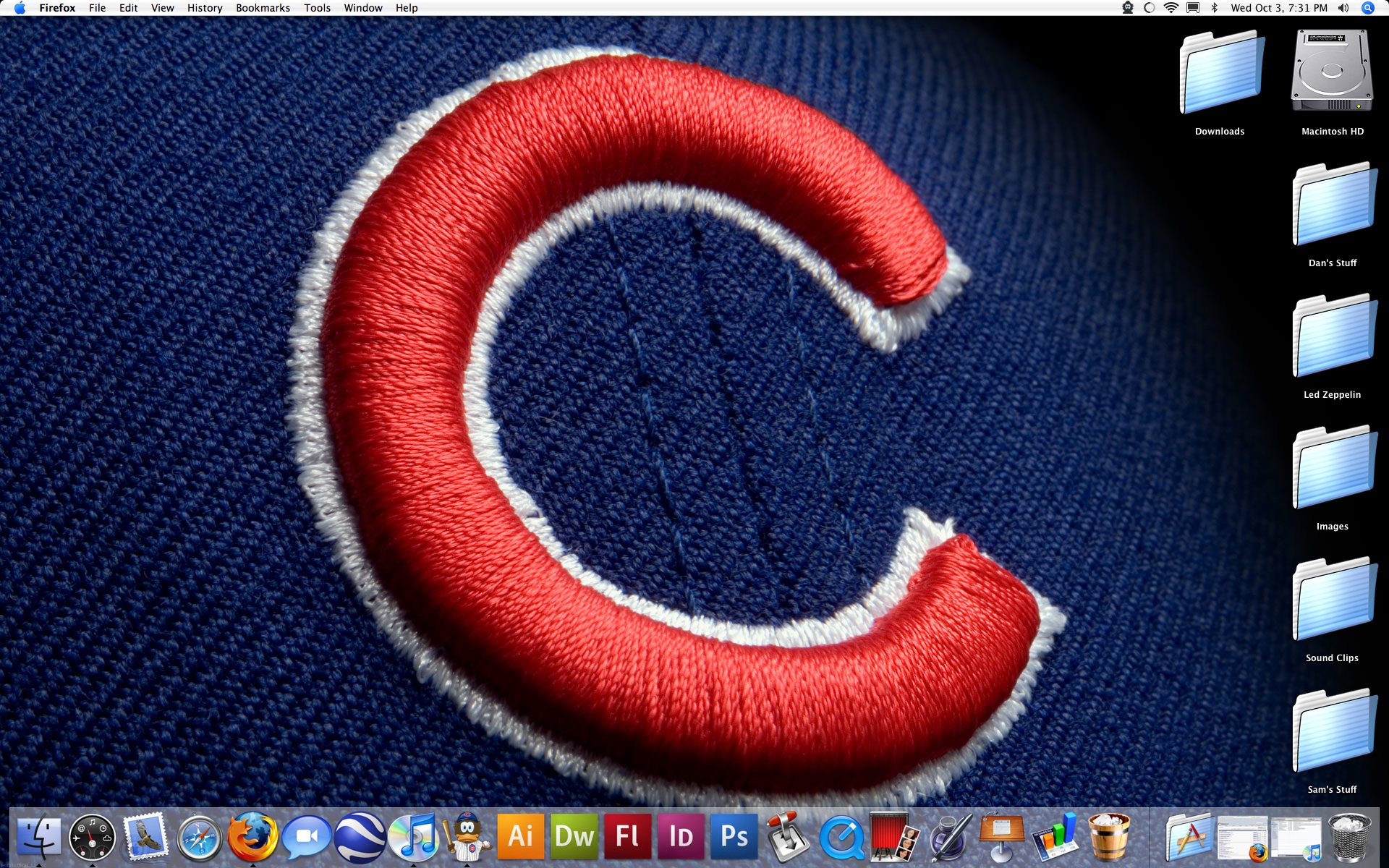Launch Safari from the dock
1389x868 pixels.
199,837
